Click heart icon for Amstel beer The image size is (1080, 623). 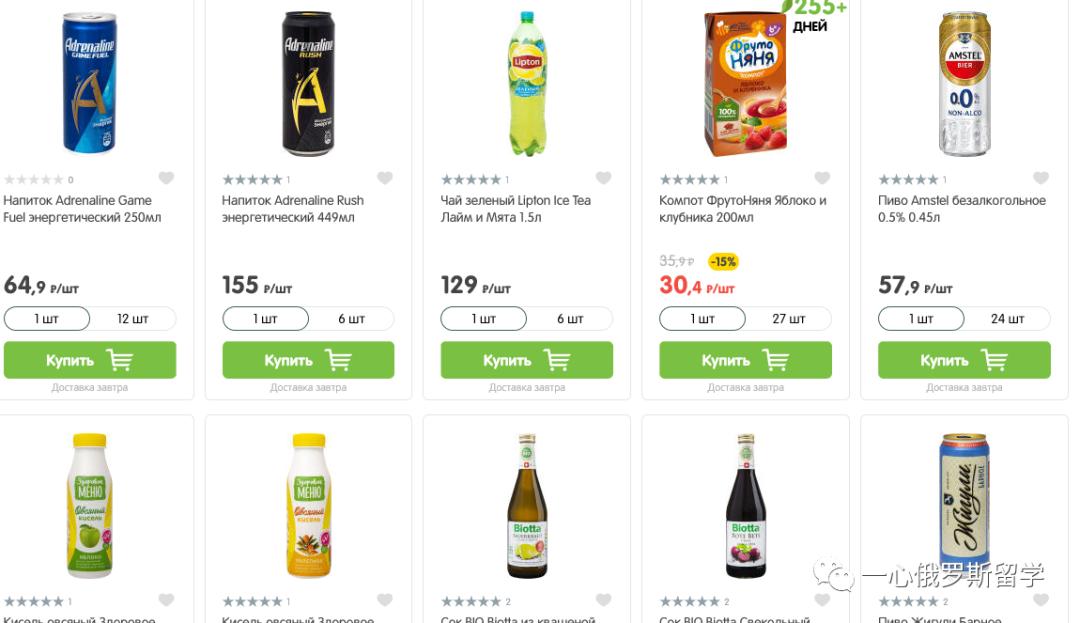[1041, 179]
